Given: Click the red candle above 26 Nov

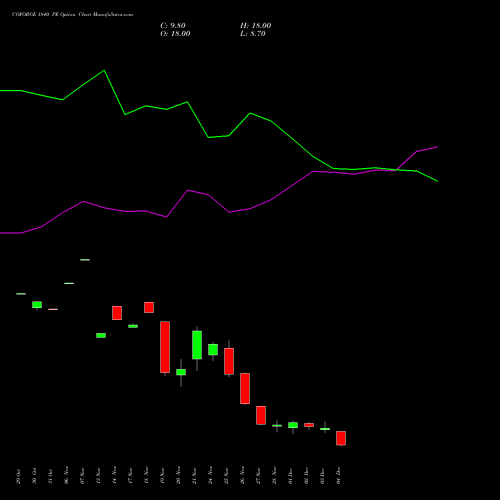Looking at the screenshot, I should (x=245, y=388).
